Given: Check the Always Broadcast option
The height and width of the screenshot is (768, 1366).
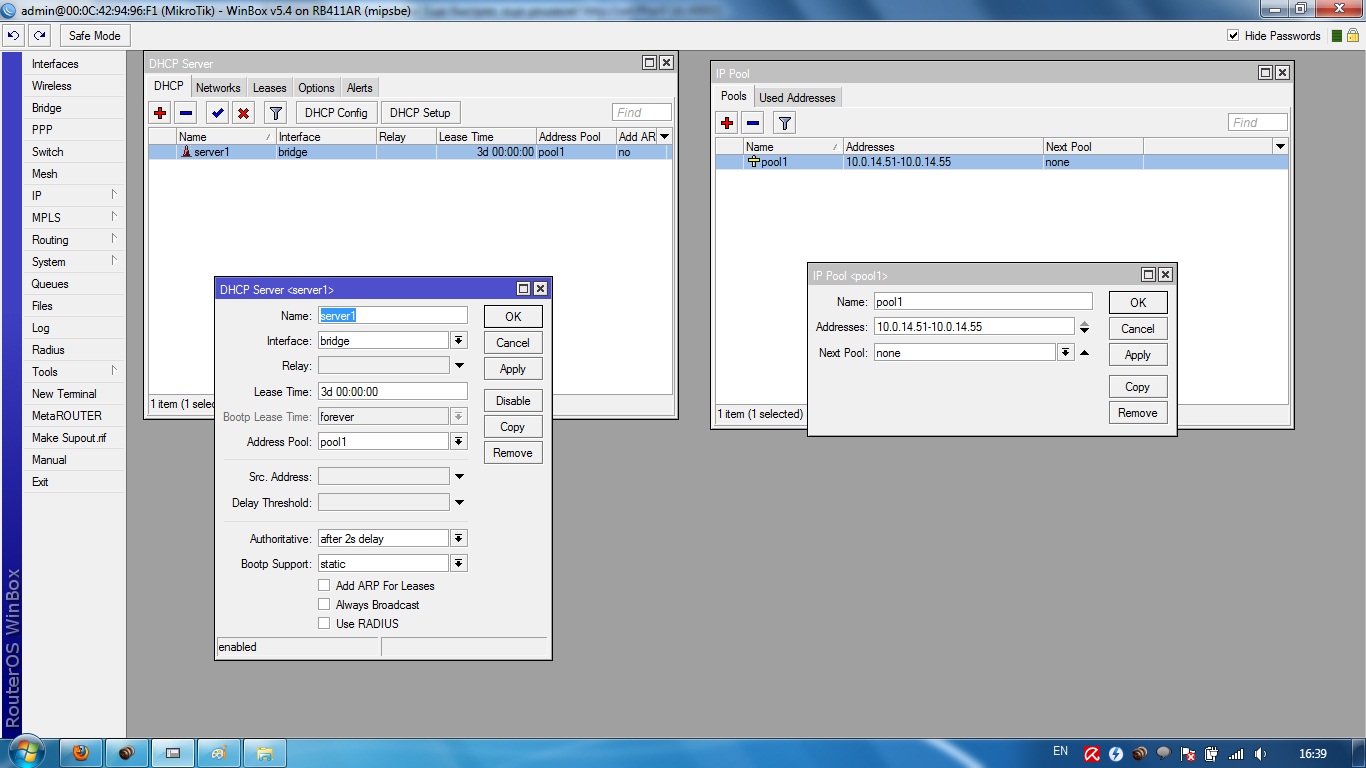Looking at the screenshot, I should (324, 605).
